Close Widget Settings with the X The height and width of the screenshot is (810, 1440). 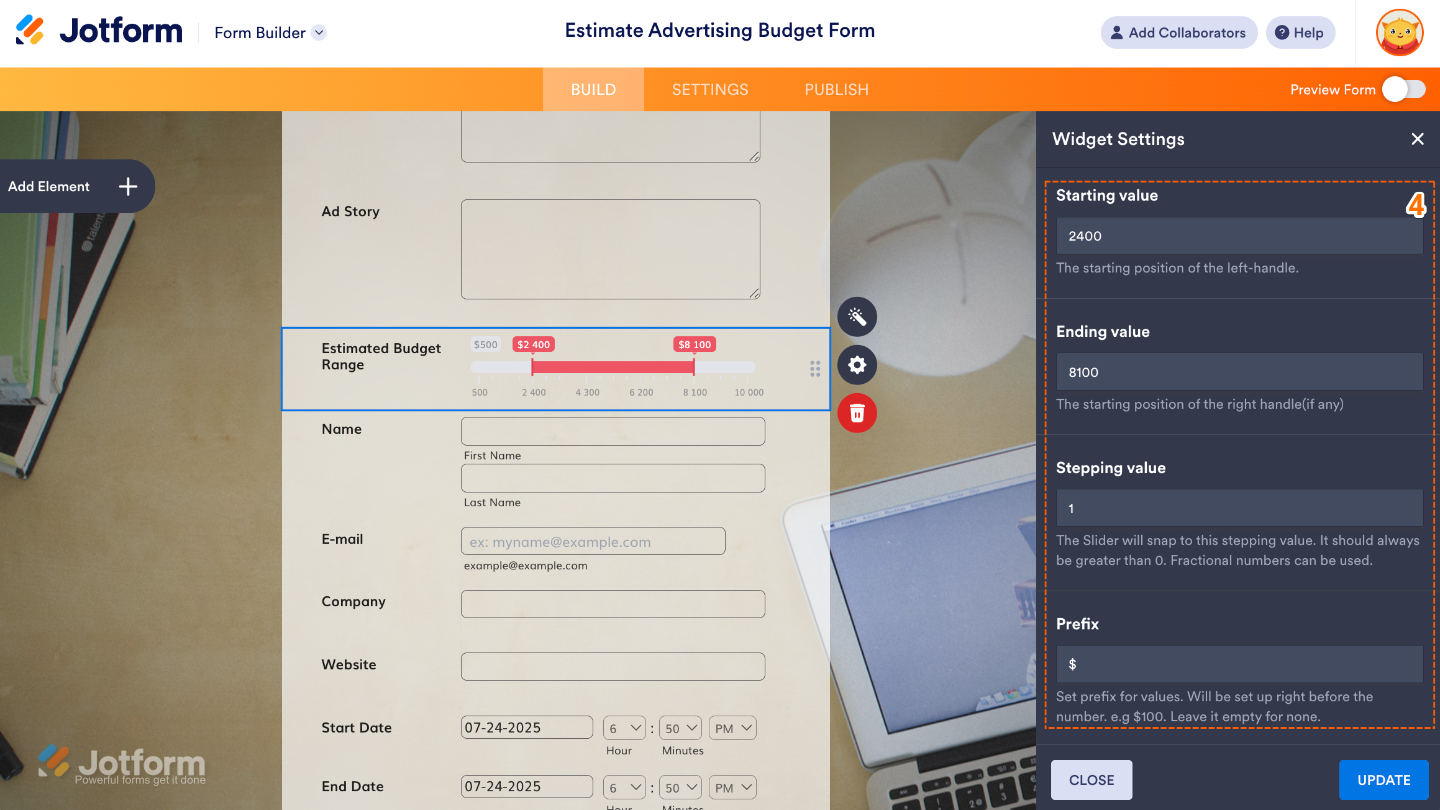point(1417,139)
